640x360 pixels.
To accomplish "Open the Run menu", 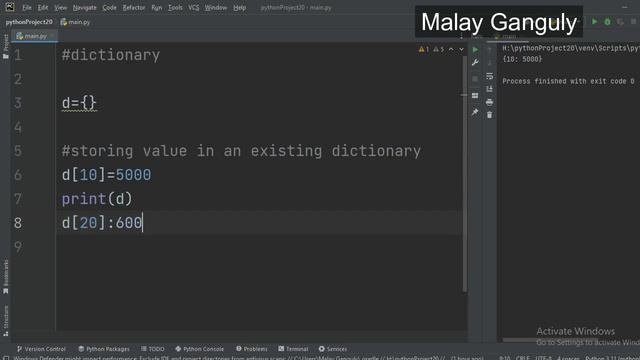I will tap(157, 7).
